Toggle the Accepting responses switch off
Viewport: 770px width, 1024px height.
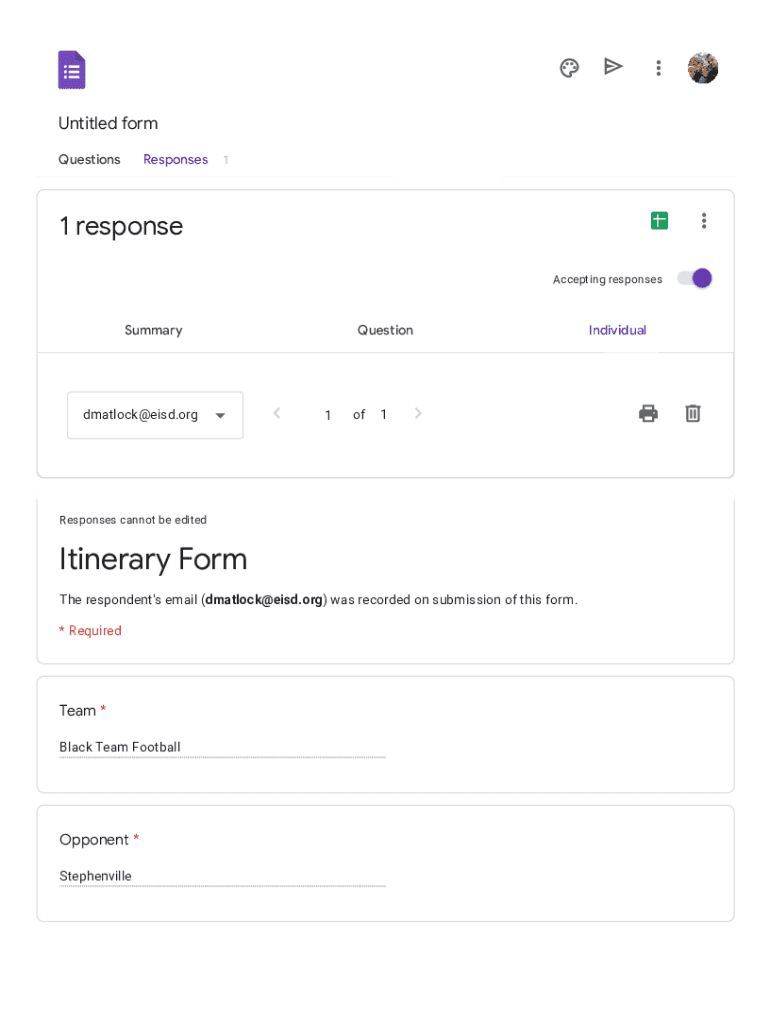pyautogui.click(x=695, y=279)
